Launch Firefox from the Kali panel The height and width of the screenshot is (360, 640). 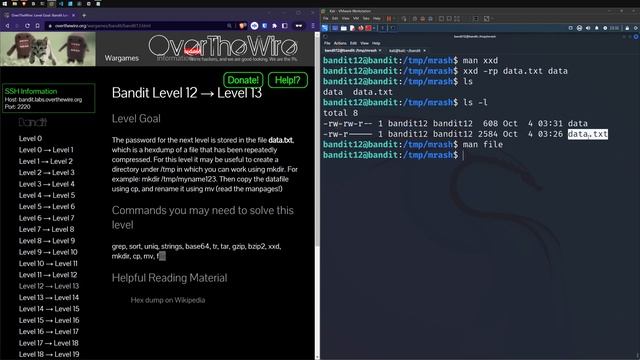coord(360,28)
